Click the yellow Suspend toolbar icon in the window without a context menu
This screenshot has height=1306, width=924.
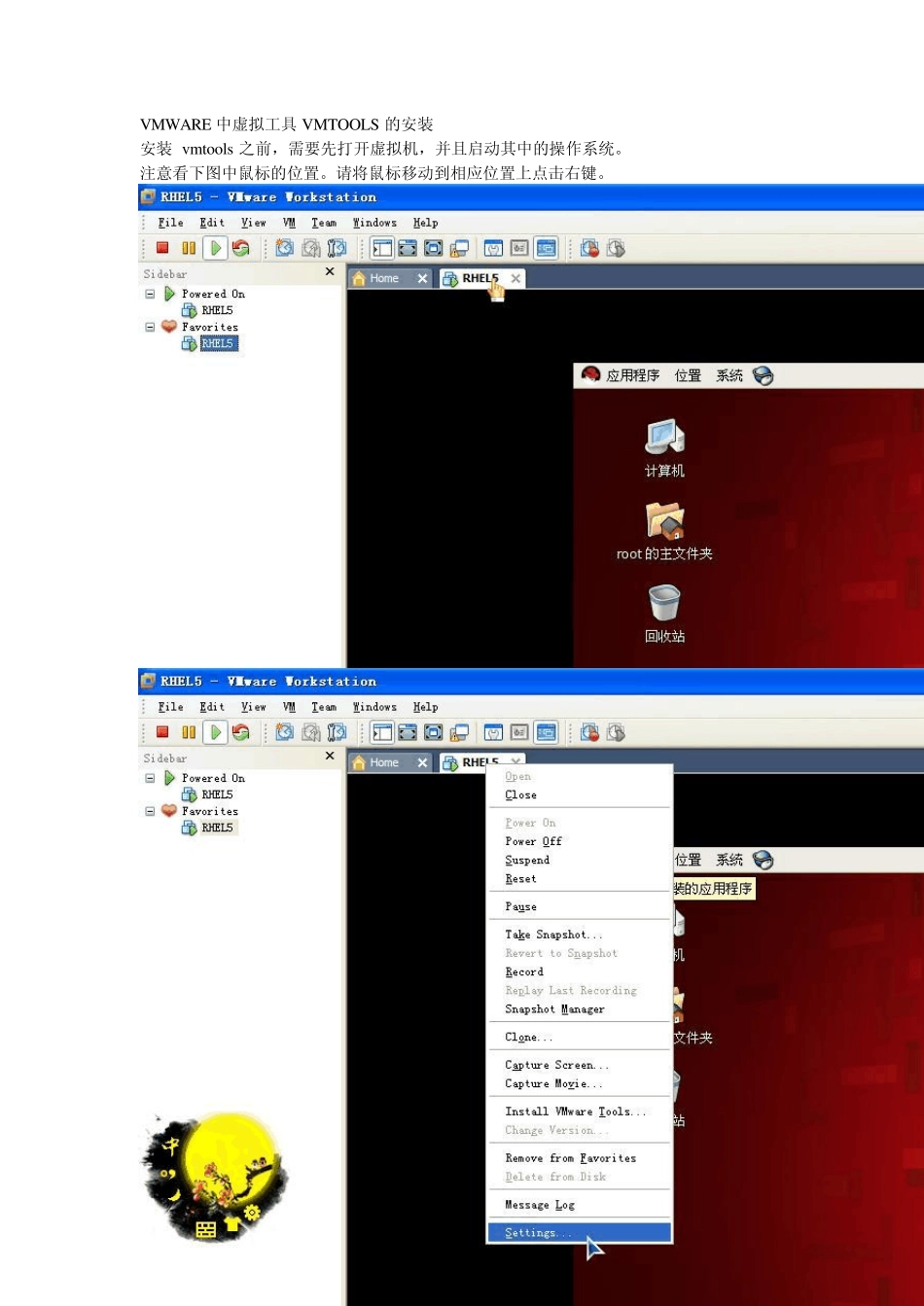pos(189,248)
